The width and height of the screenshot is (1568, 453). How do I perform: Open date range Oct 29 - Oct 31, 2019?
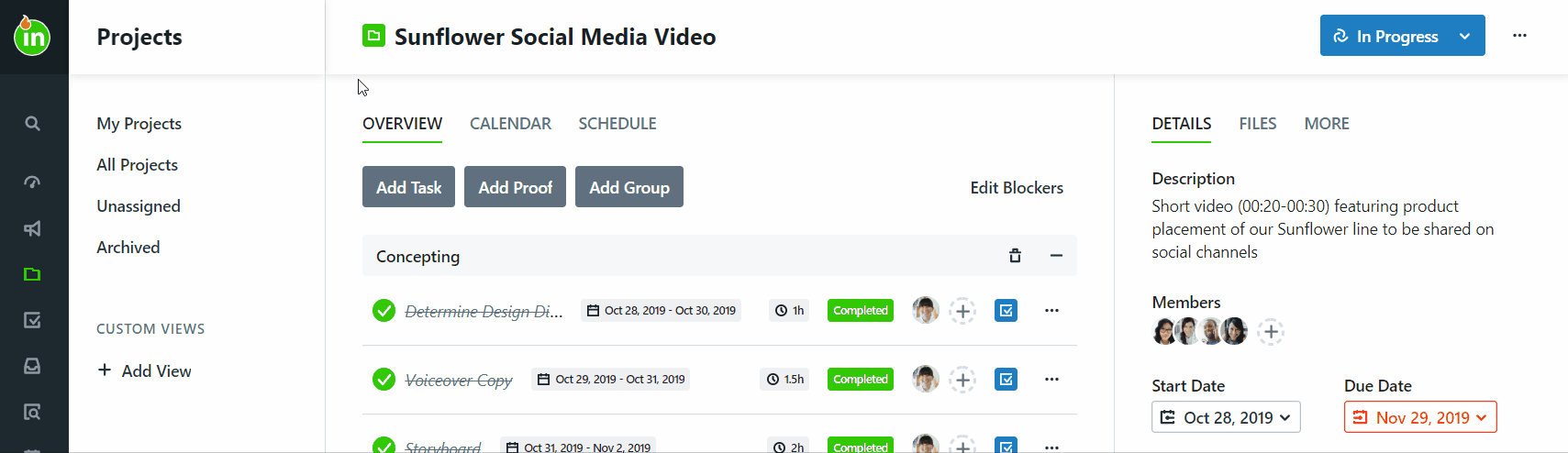tap(610, 380)
